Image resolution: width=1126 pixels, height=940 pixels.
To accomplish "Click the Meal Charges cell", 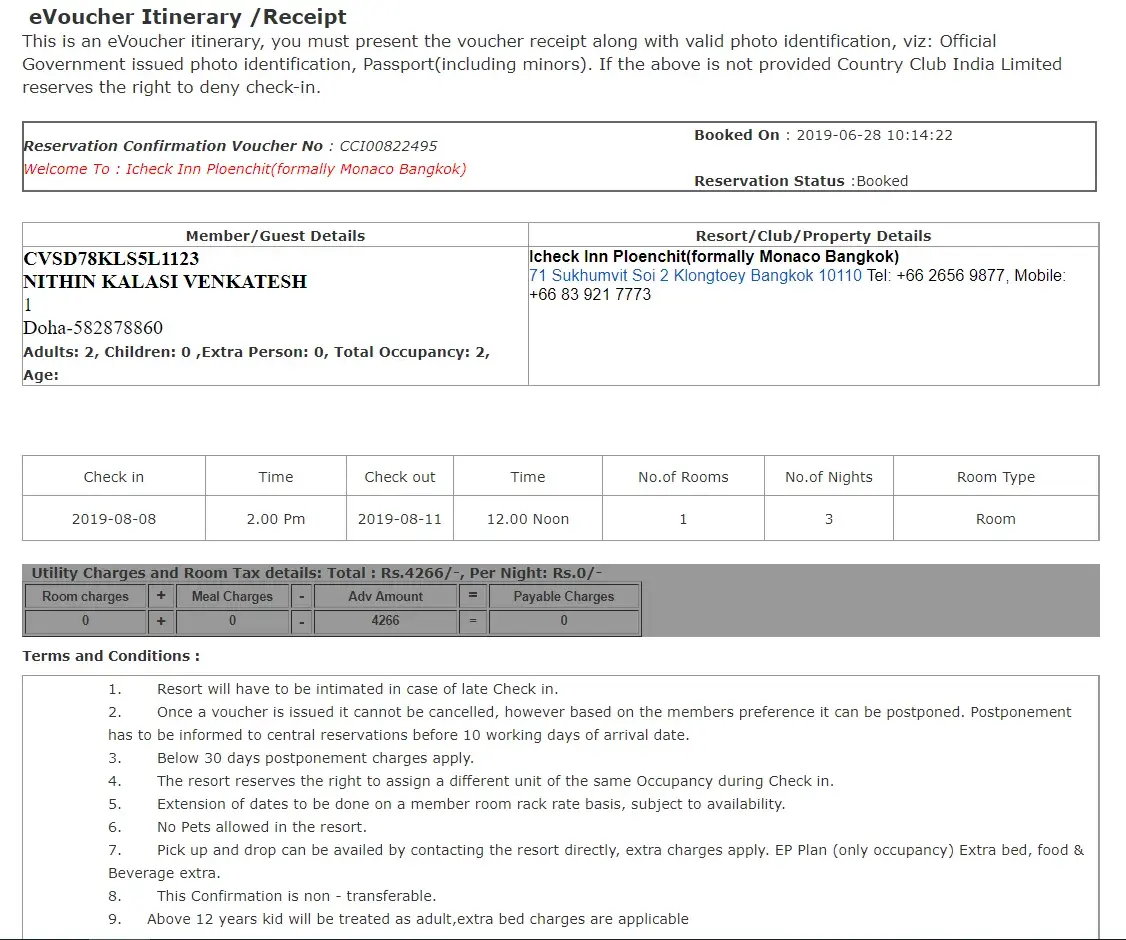I will click(x=232, y=596).
